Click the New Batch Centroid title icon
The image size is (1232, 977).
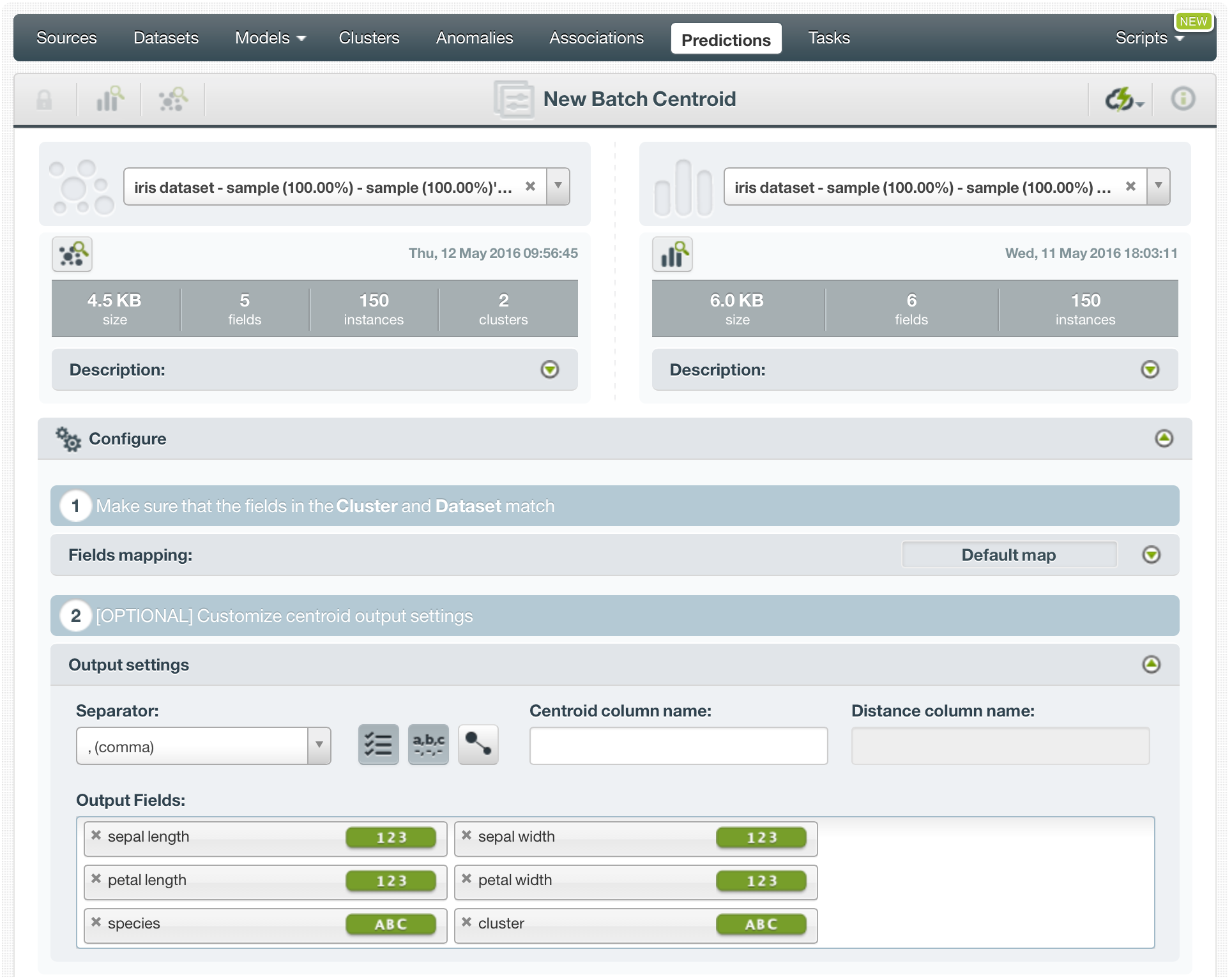pyautogui.click(x=514, y=100)
